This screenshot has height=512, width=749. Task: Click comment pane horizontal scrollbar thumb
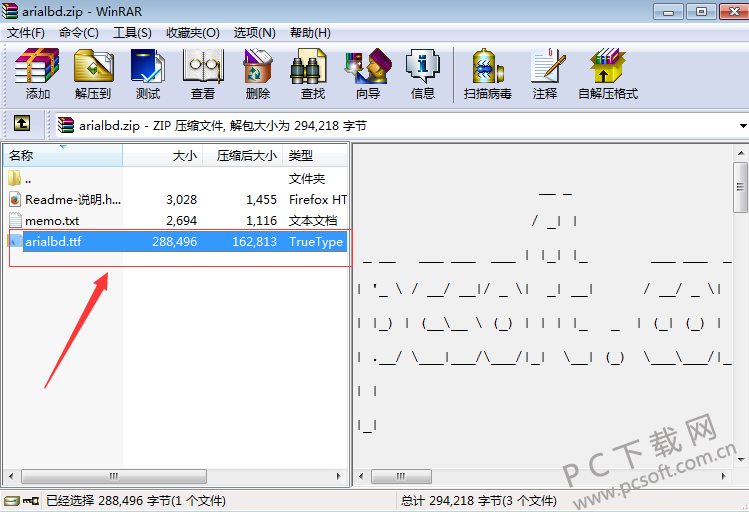pos(401,476)
